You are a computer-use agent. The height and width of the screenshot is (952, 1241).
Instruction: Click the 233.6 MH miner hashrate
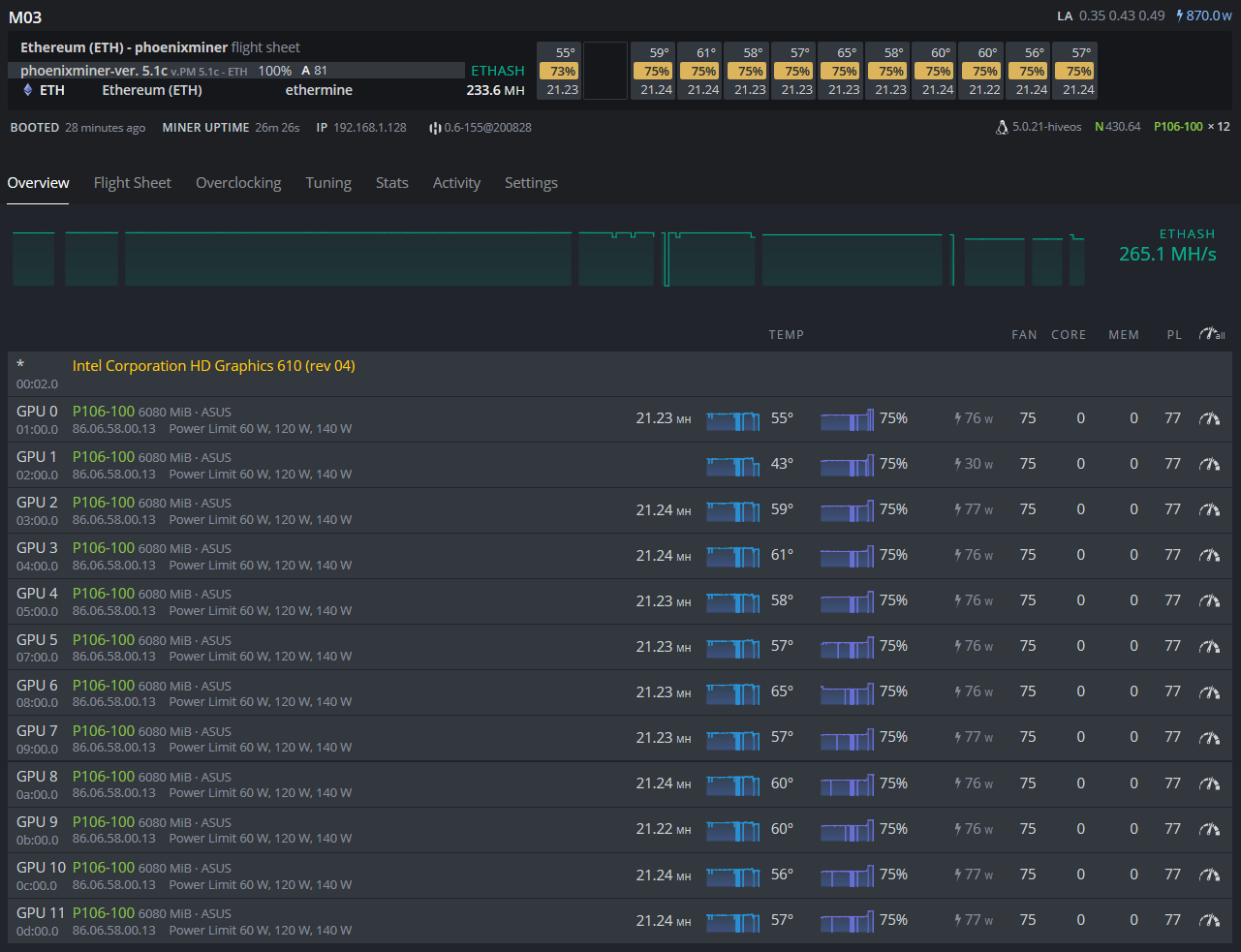pyautogui.click(x=496, y=90)
